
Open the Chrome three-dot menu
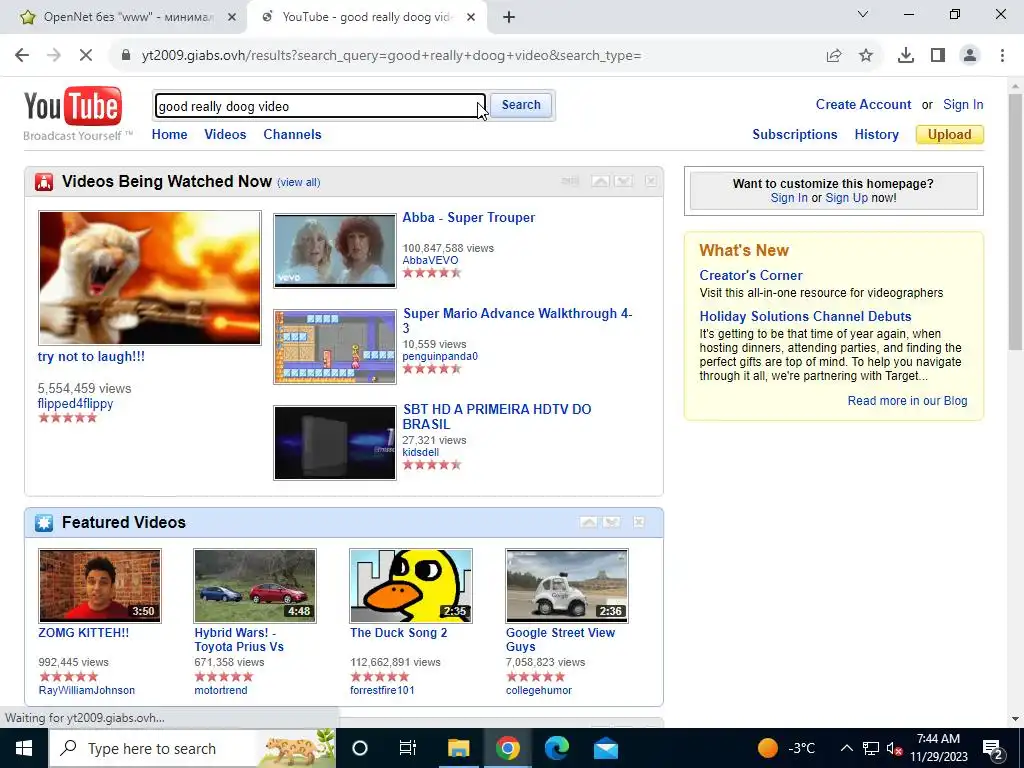click(1002, 56)
